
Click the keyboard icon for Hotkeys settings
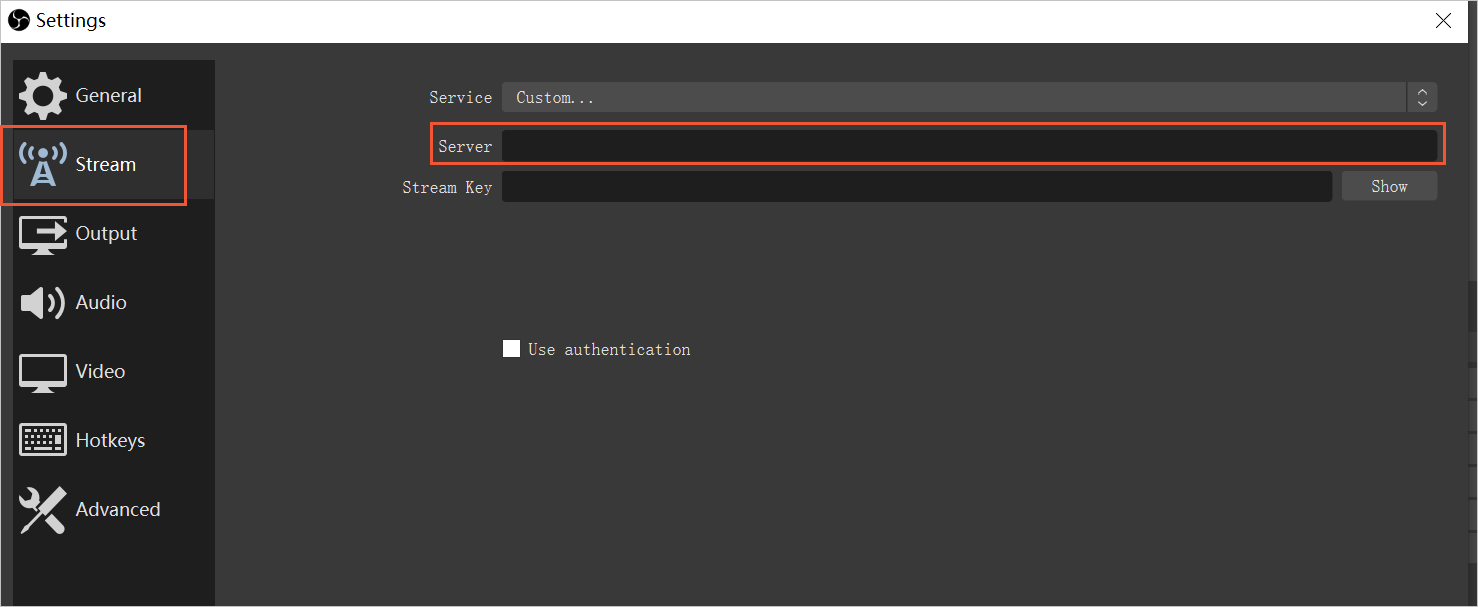[42, 440]
